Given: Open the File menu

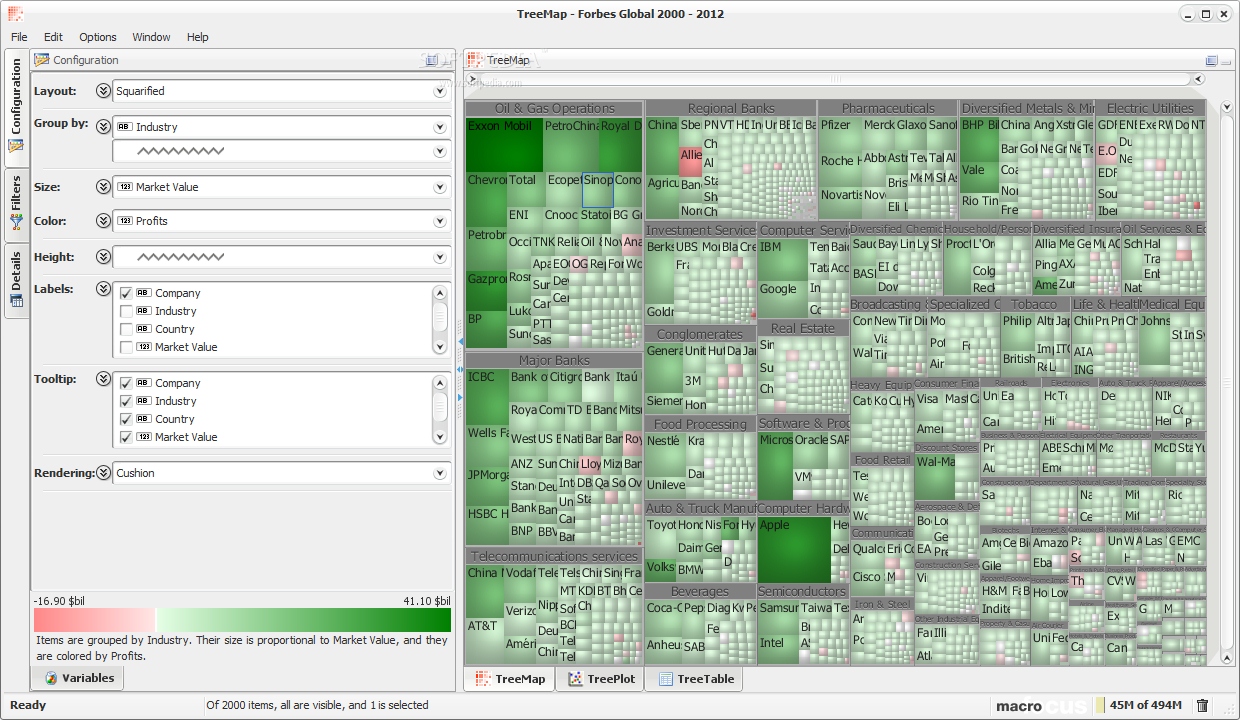Looking at the screenshot, I should (19, 37).
